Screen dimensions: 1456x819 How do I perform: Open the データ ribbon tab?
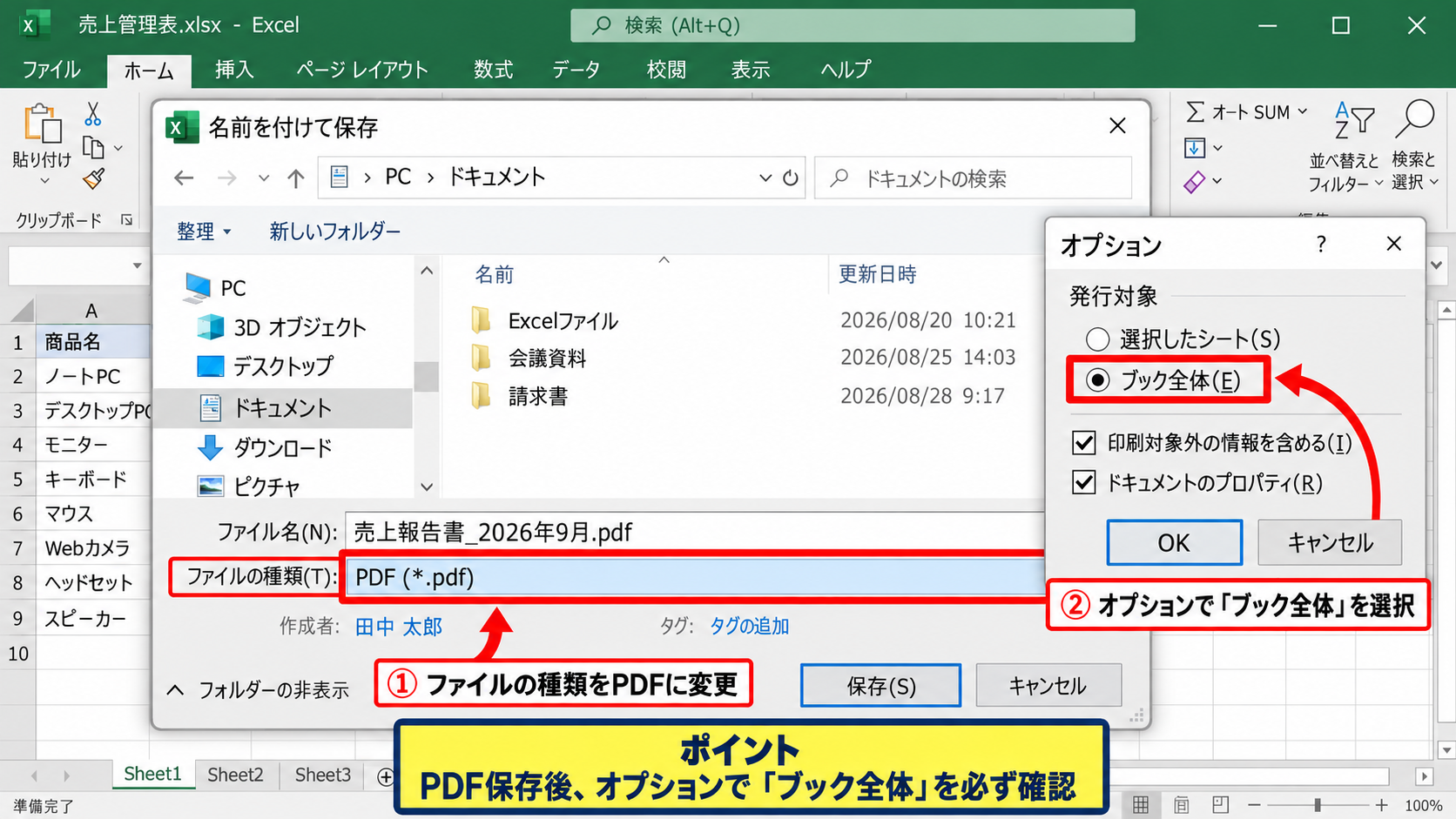pos(576,70)
